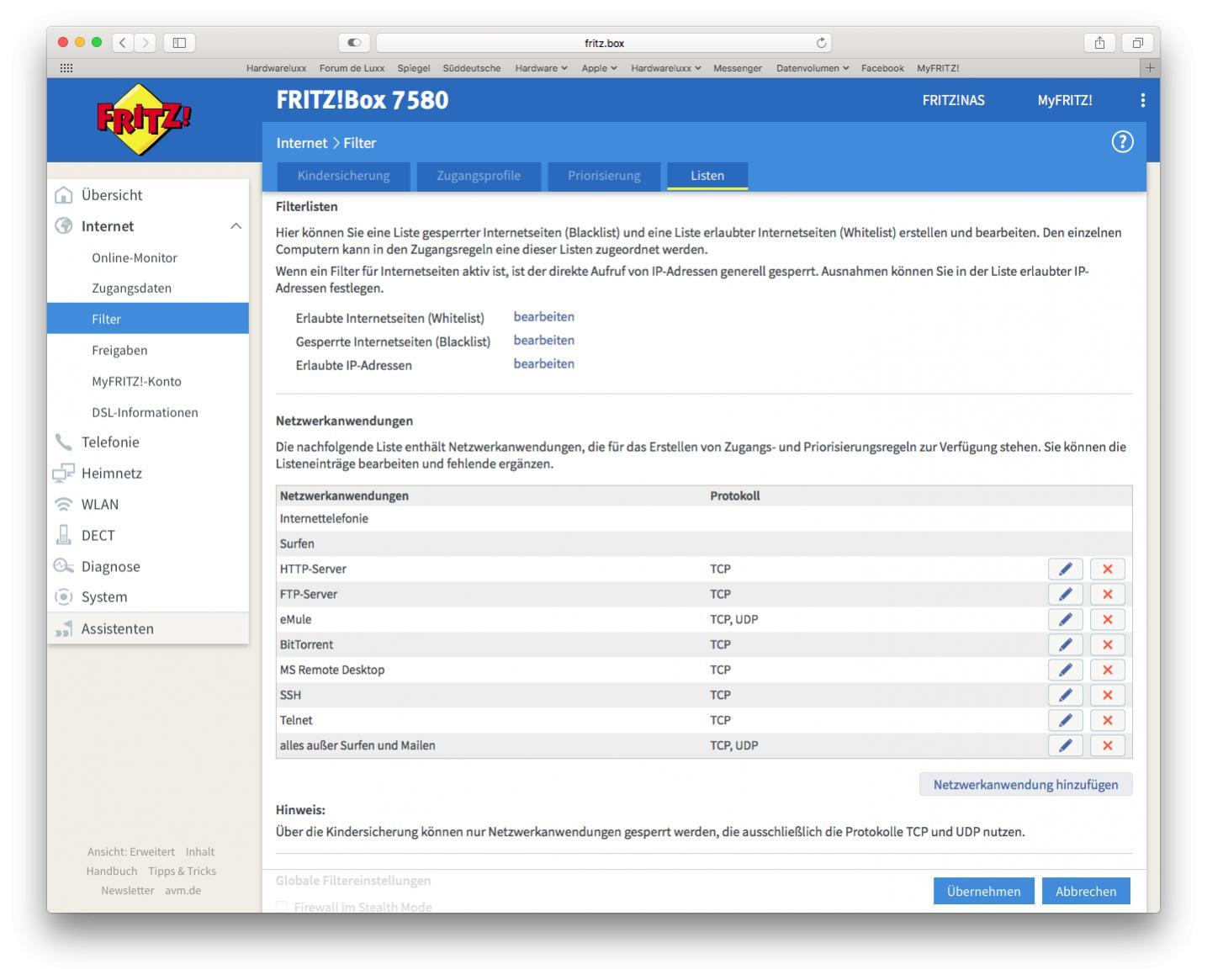Open the help question mark icon
This screenshot has height=980, width=1207.
[x=1122, y=142]
